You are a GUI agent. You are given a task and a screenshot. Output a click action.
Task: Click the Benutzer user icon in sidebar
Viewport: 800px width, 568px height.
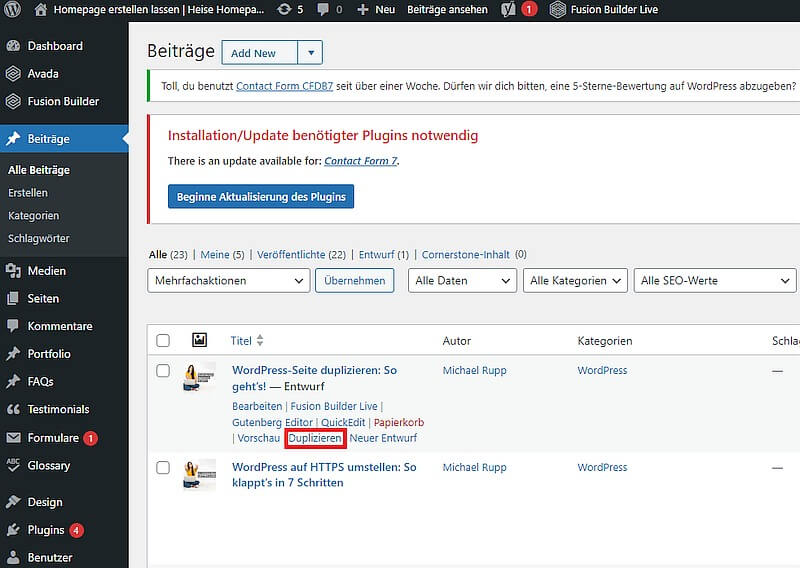[13, 557]
